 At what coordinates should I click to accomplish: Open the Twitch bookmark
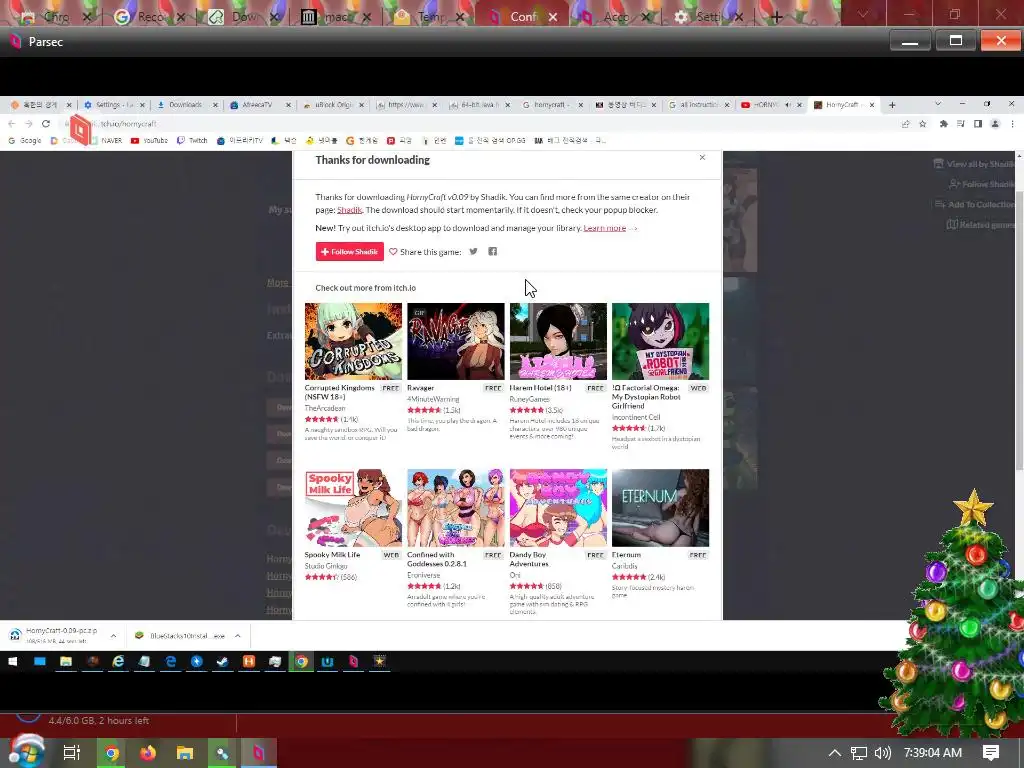(192, 140)
